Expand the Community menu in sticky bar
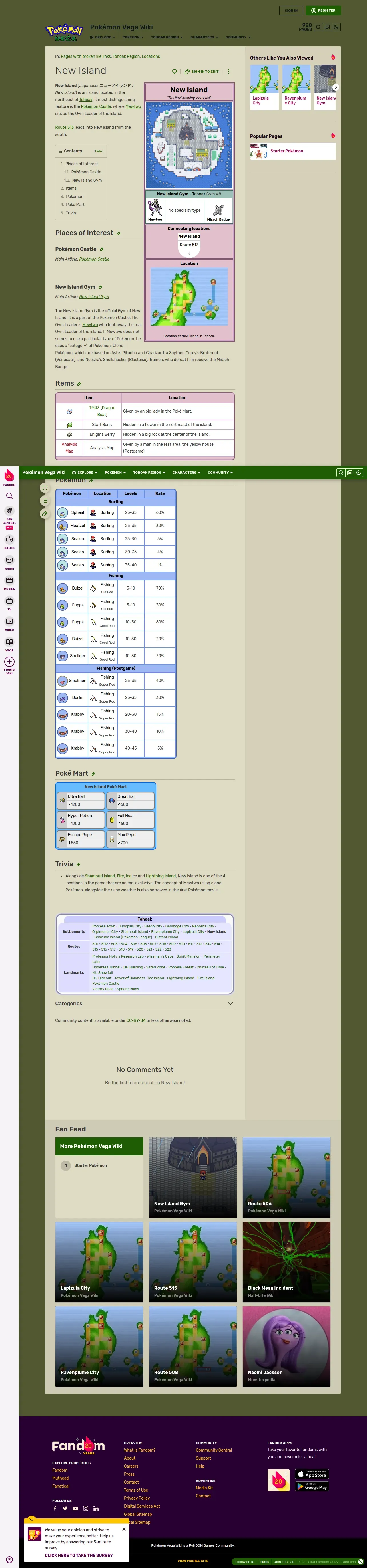The width and height of the screenshot is (367, 1568). click(220, 472)
